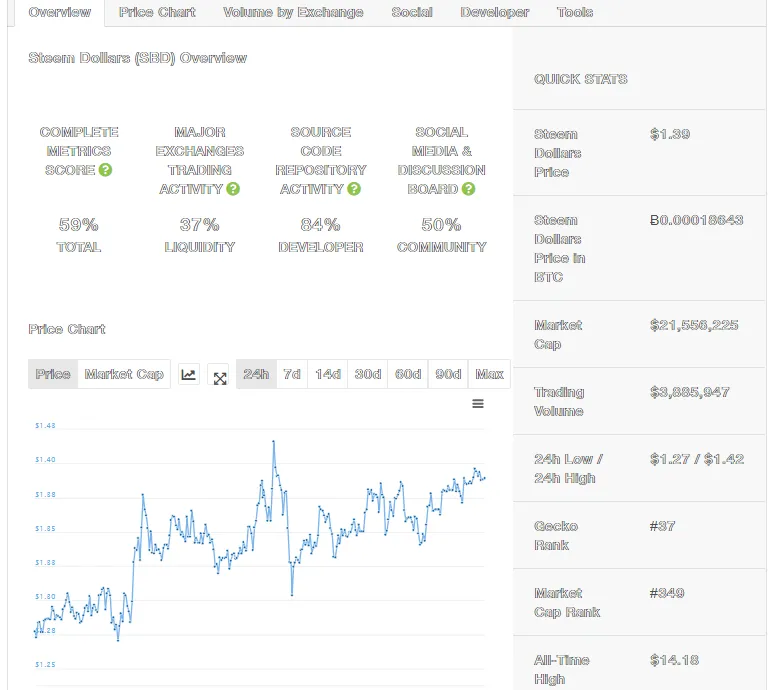Open the Developer tab
The width and height of the screenshot is (773, 690).
point(494,12)
